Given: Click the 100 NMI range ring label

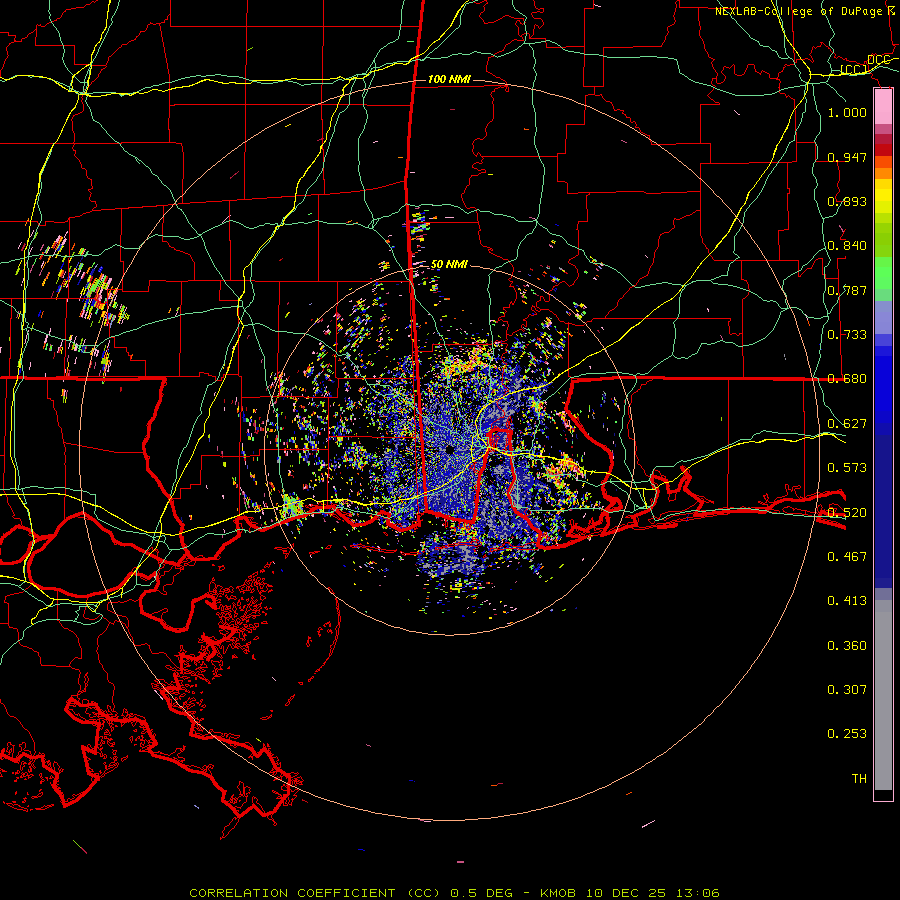Looking at the screenshot, I should click(449, 79).
